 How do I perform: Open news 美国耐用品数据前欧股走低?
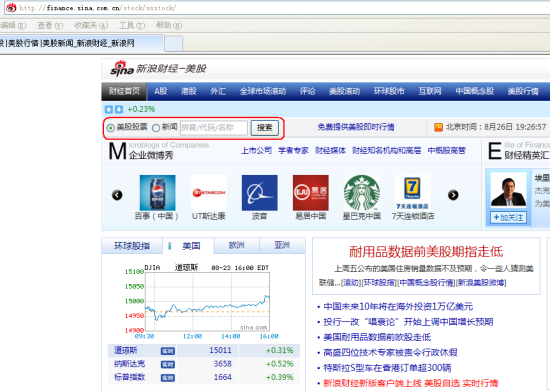pos(377,337)
